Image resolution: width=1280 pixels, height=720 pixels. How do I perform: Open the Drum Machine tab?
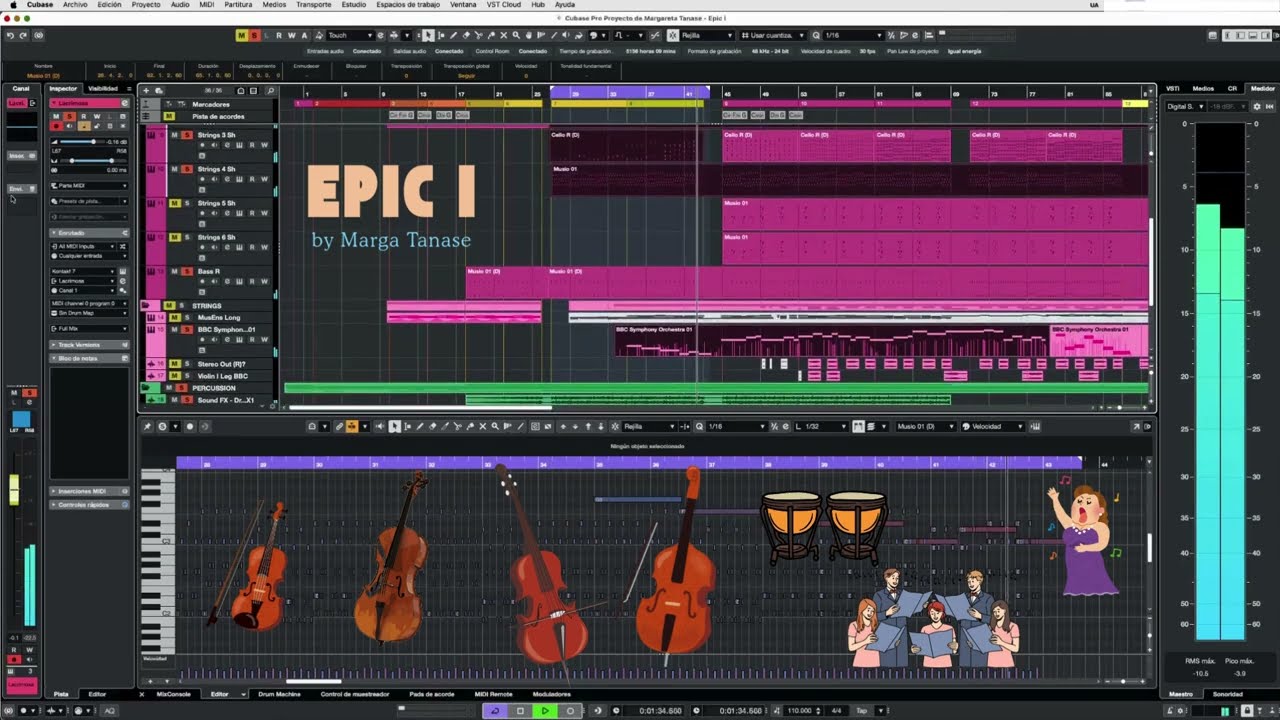tap(279, 694)
